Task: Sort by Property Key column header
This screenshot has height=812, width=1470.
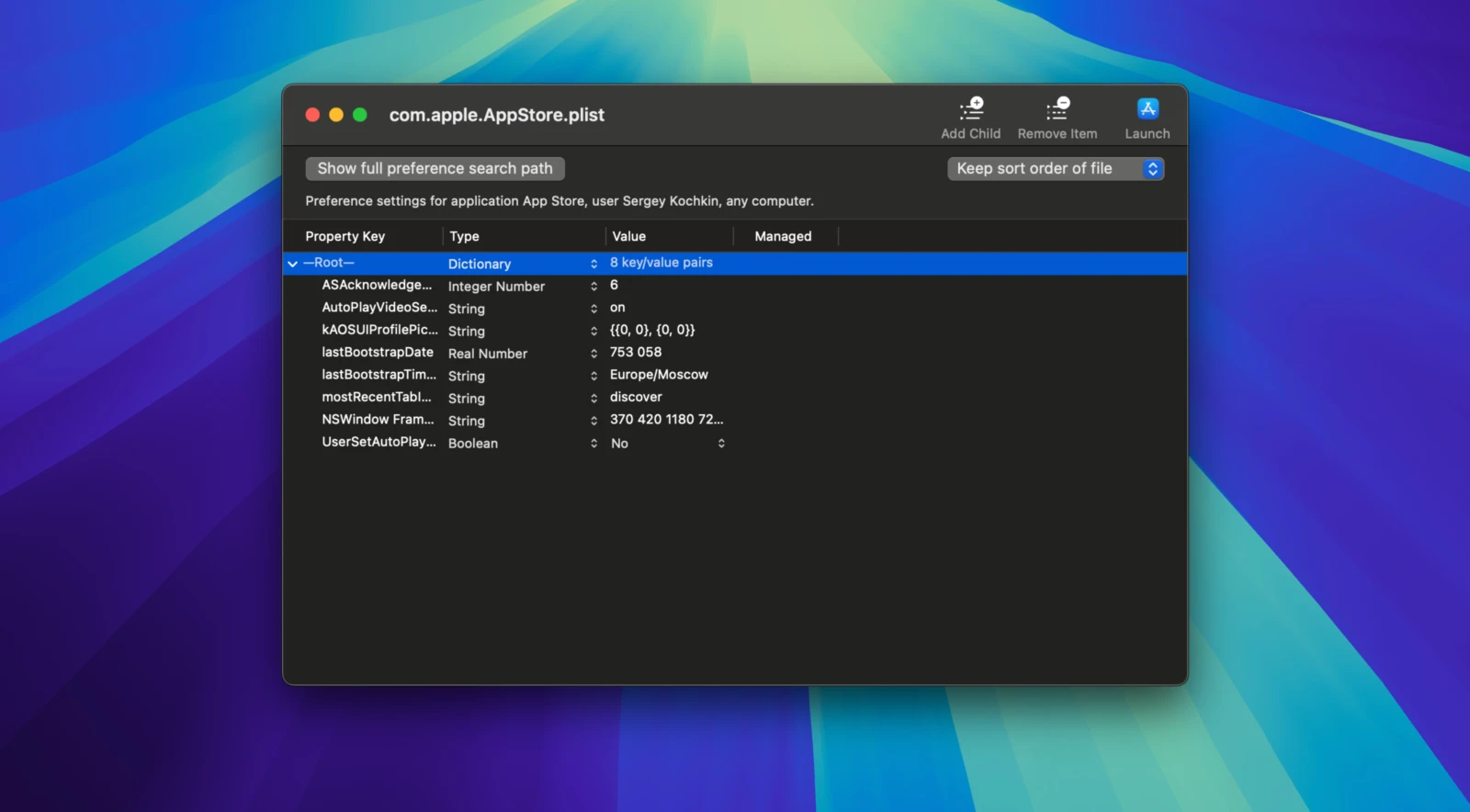Action: click(345, 236)
